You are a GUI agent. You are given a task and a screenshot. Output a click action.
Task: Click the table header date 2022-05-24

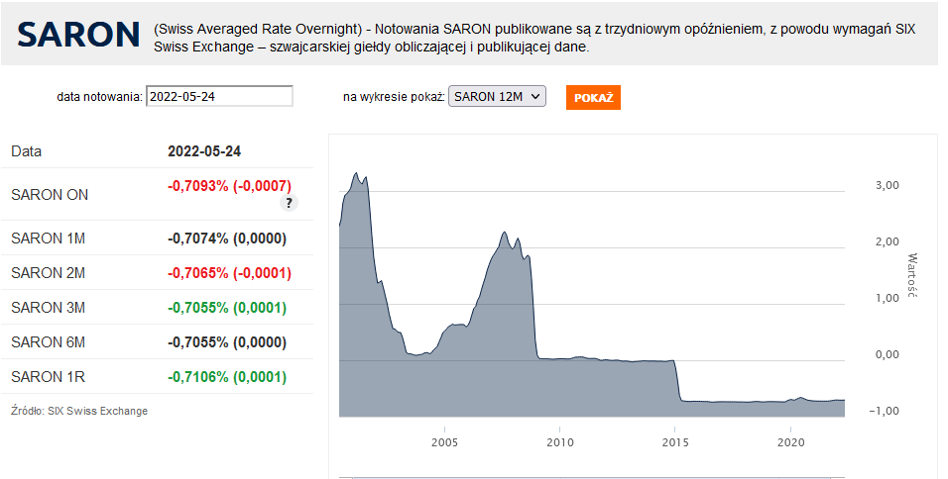coord(204,151)
